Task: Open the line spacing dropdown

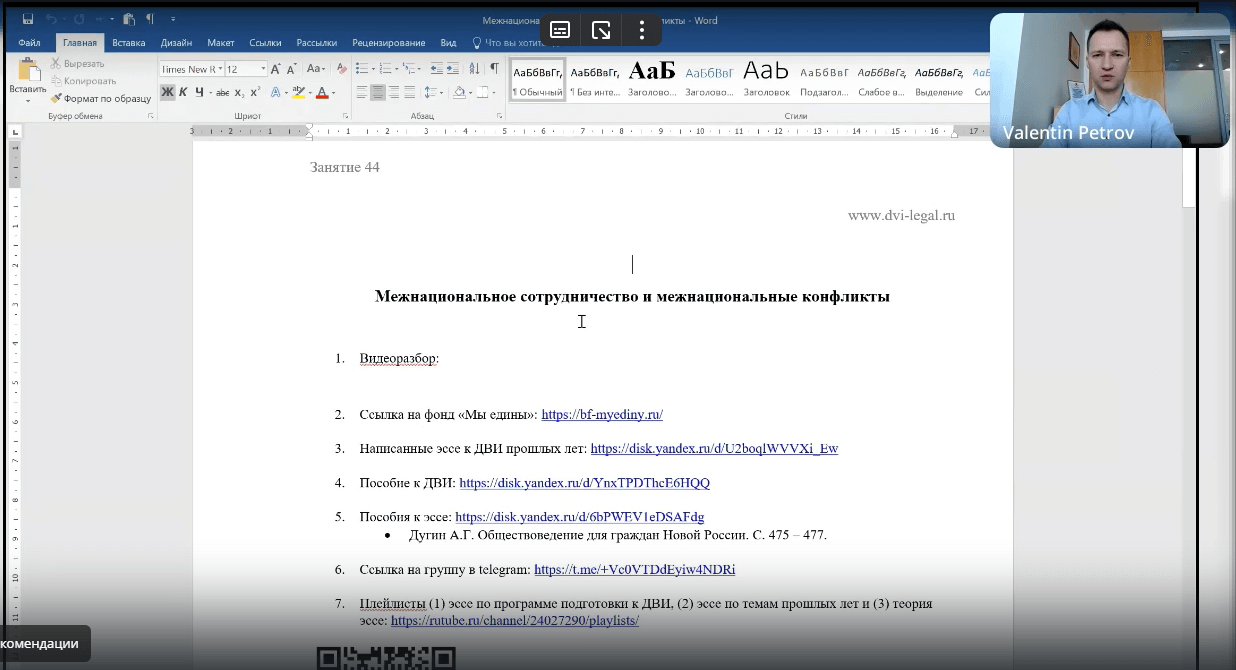Action: click(x=432, y=92)
